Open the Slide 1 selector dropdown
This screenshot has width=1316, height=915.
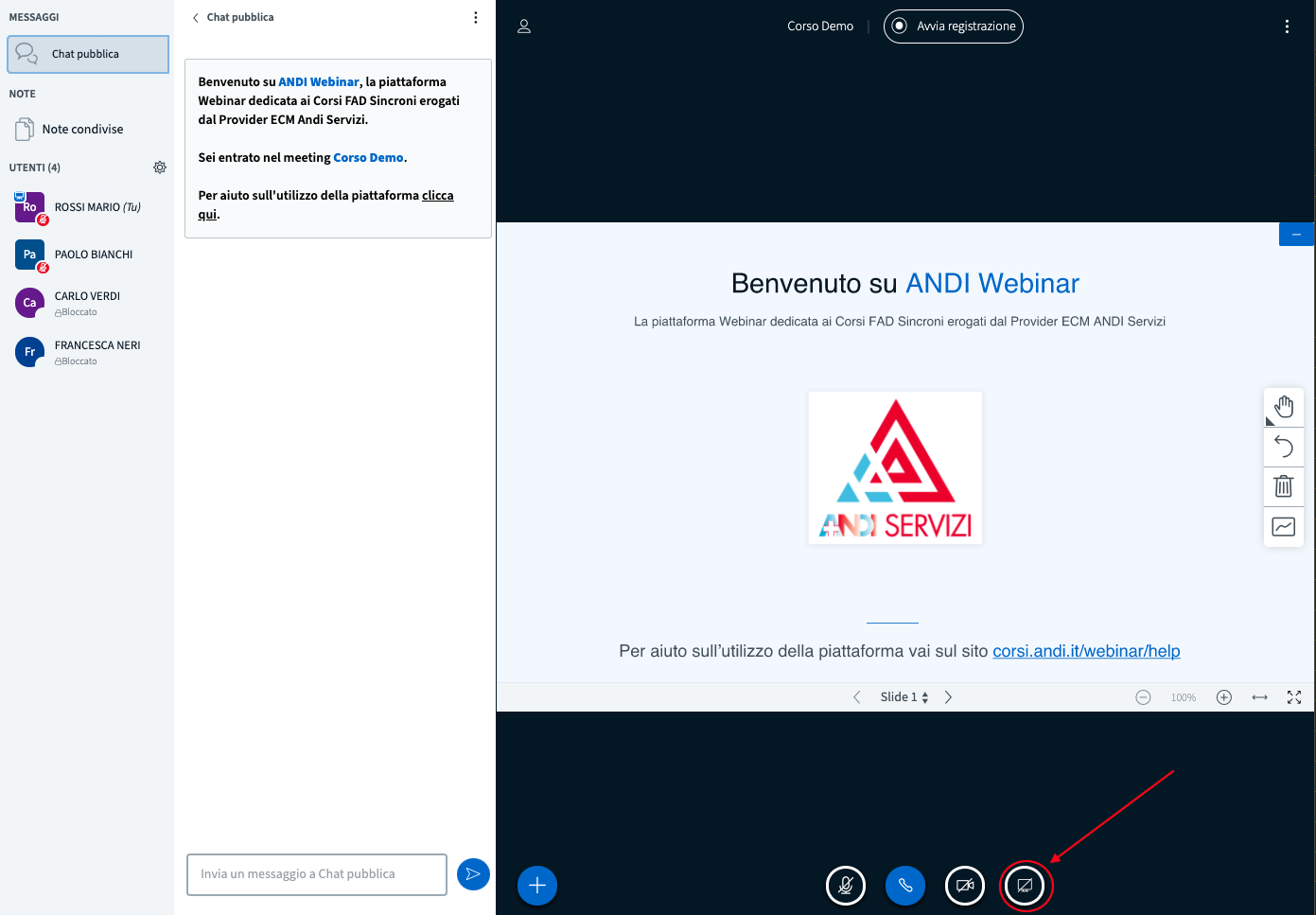click(904, 697)
